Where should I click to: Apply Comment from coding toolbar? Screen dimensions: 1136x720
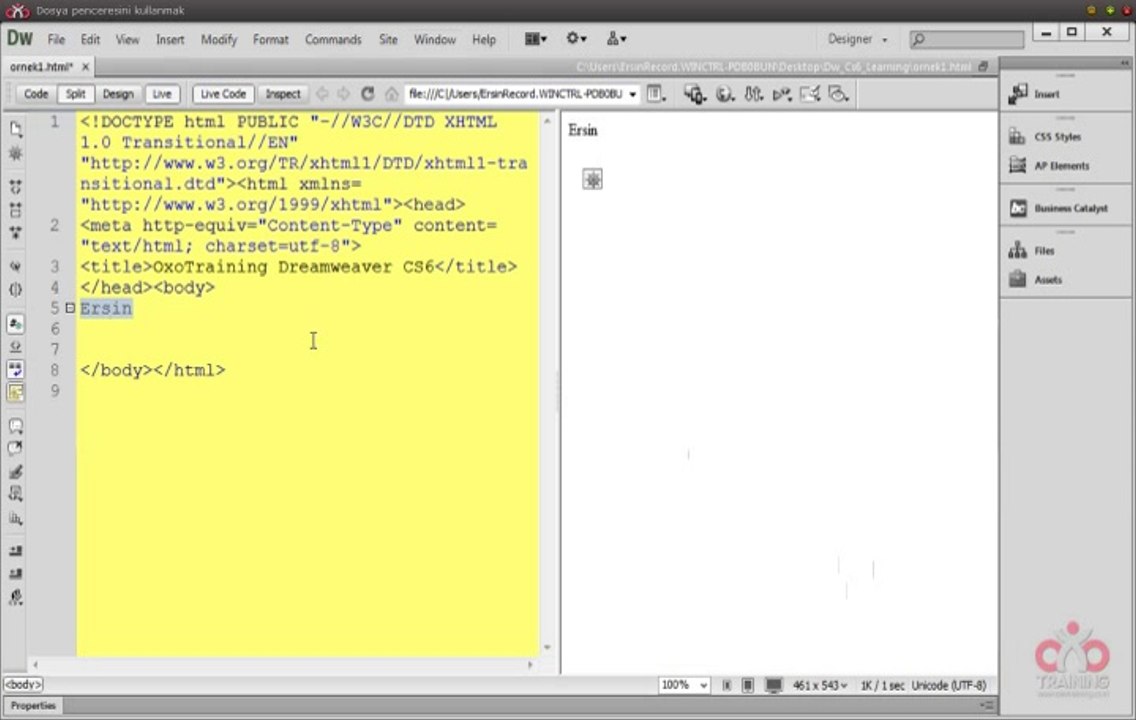pyautogui.click(x=15, y=426)
